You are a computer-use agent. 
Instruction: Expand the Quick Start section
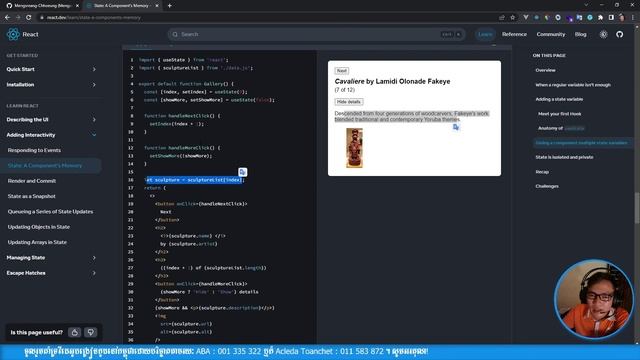94,69
